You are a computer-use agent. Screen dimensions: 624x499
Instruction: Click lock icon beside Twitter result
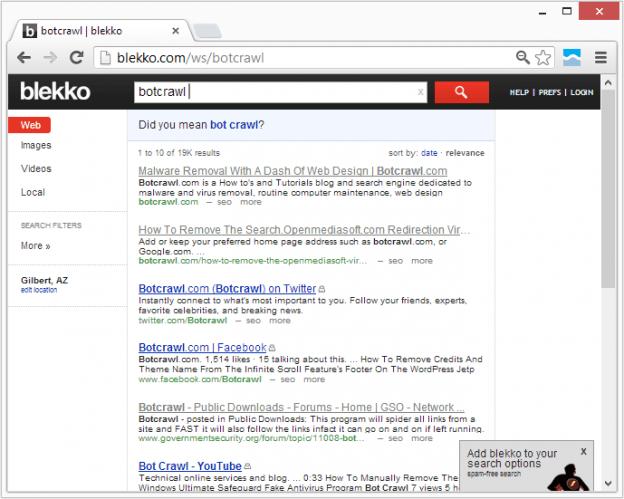[x=322, y=289]
